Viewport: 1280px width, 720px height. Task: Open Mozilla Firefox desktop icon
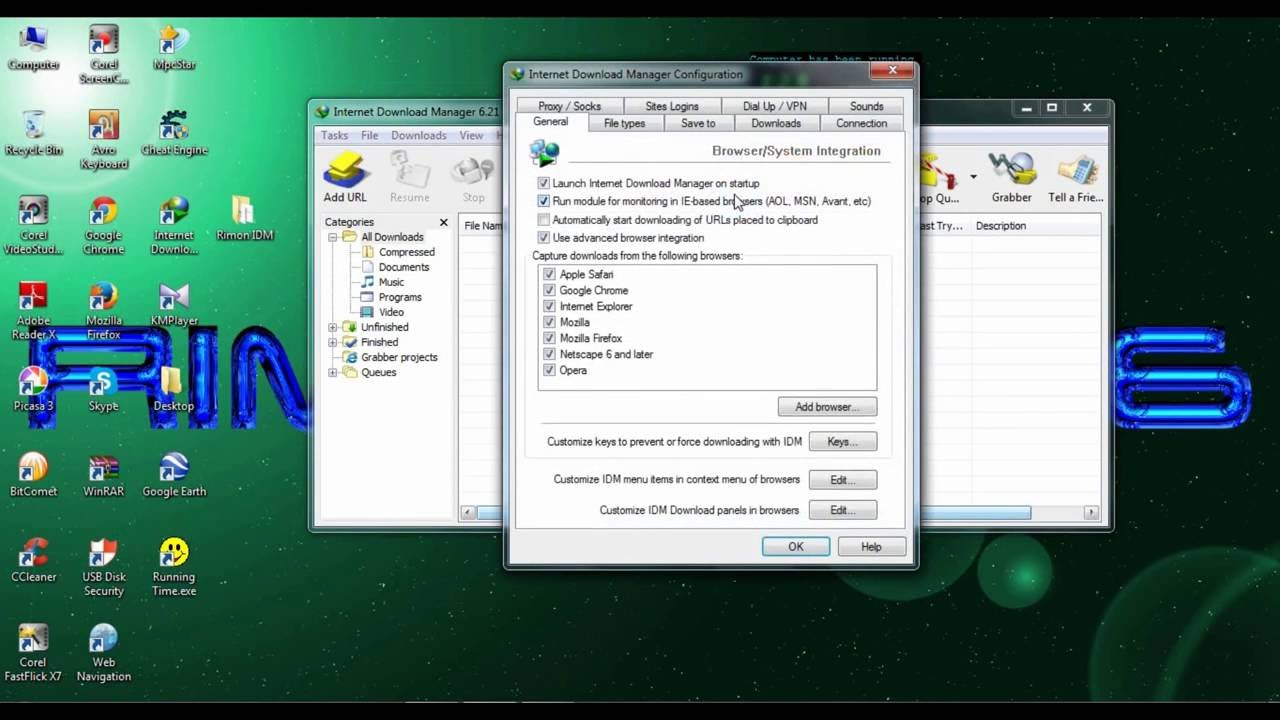coord(103,311)
